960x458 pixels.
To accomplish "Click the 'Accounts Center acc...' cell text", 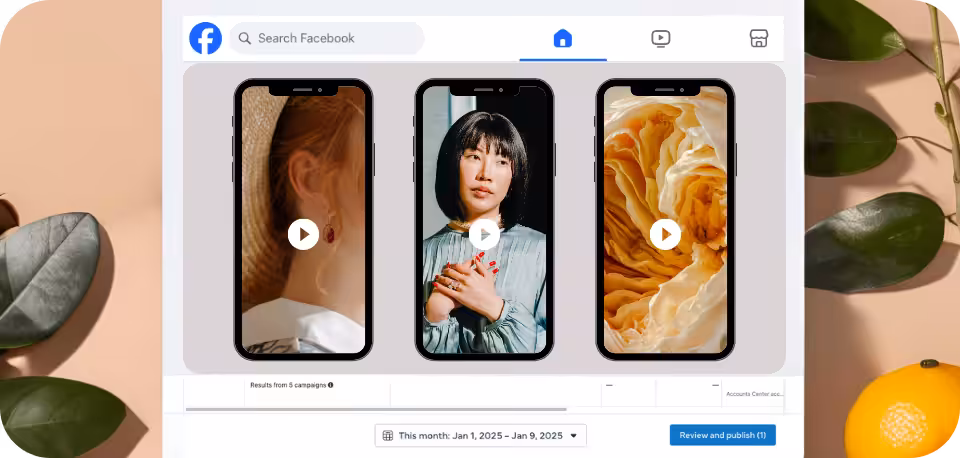I will point(754,394).
